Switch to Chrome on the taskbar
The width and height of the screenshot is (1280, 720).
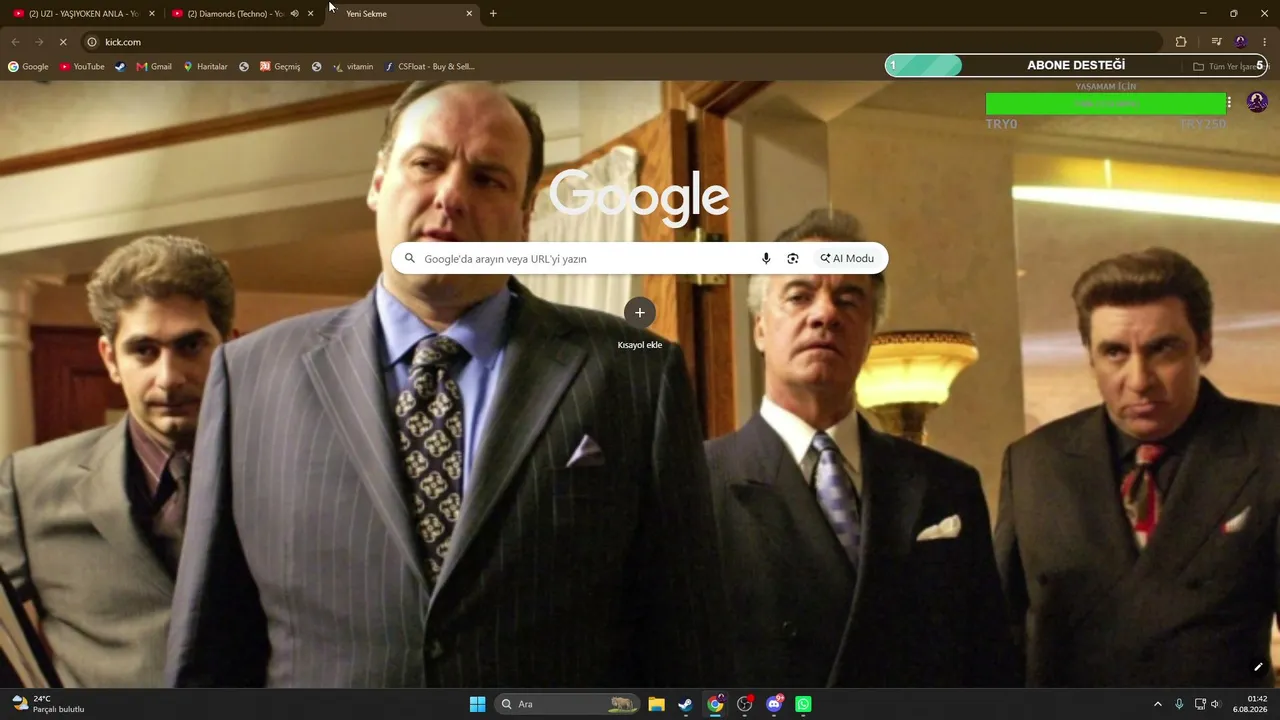coord(715,704)
